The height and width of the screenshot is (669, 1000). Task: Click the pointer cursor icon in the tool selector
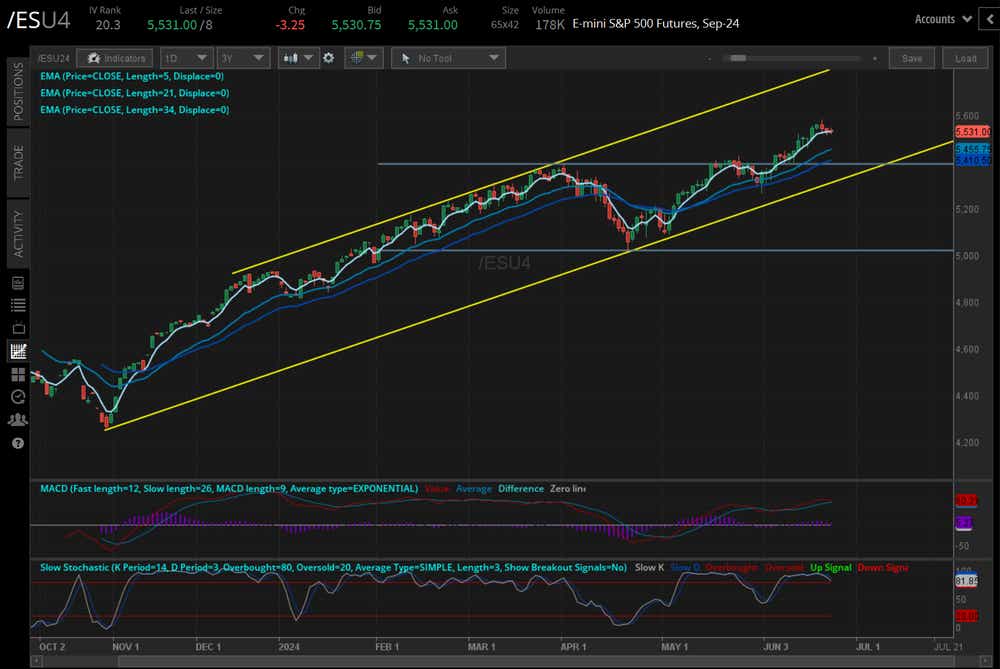406,58
